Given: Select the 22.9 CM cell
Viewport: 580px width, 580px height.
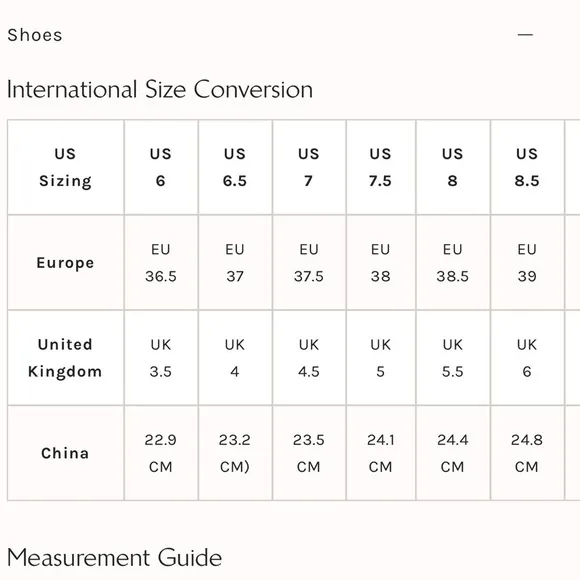Looking at the screenshot, I should click(161, 453).
